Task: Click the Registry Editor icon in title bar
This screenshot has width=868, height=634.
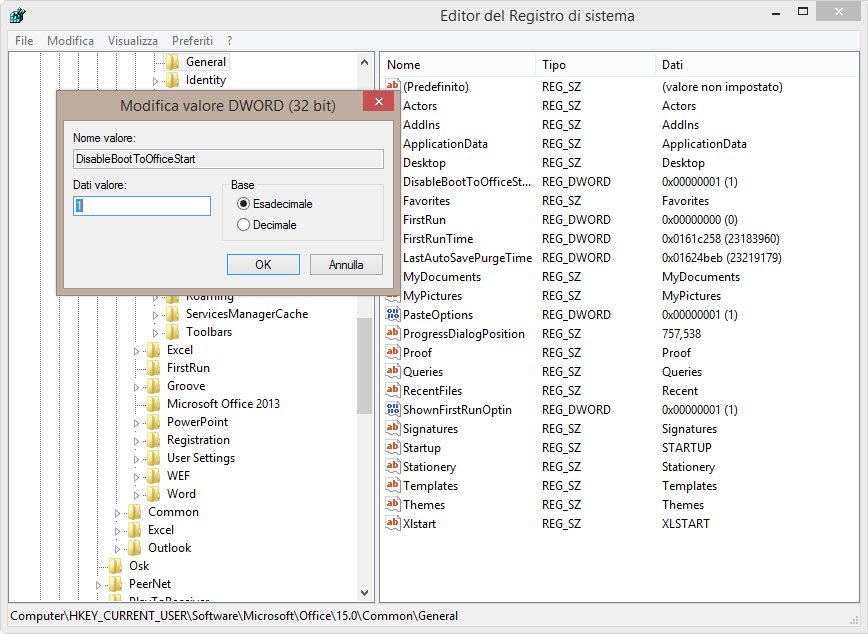Action: pyautogui.click(x=17, y=15)
